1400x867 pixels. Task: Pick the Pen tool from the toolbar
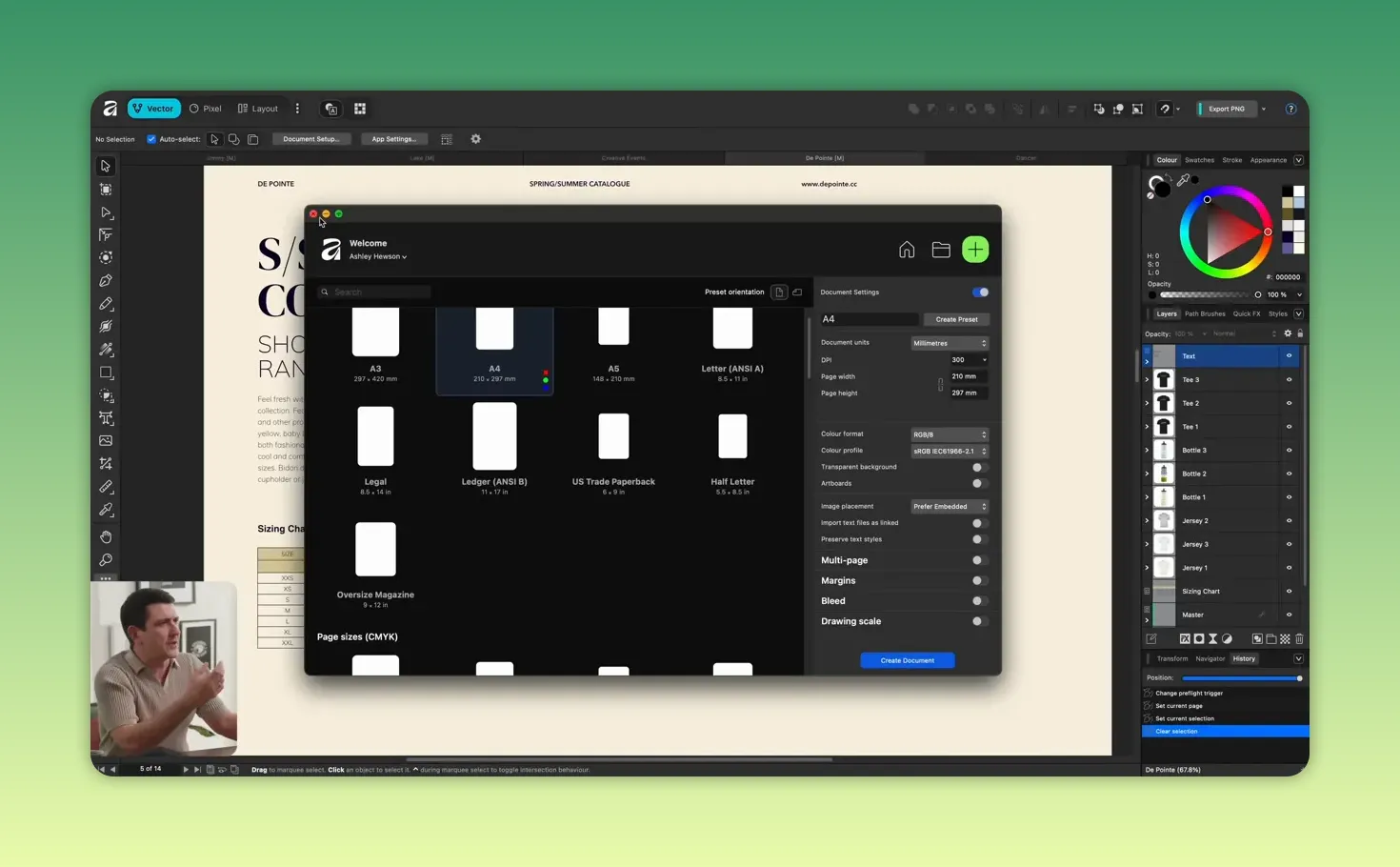tap(106, 280)
